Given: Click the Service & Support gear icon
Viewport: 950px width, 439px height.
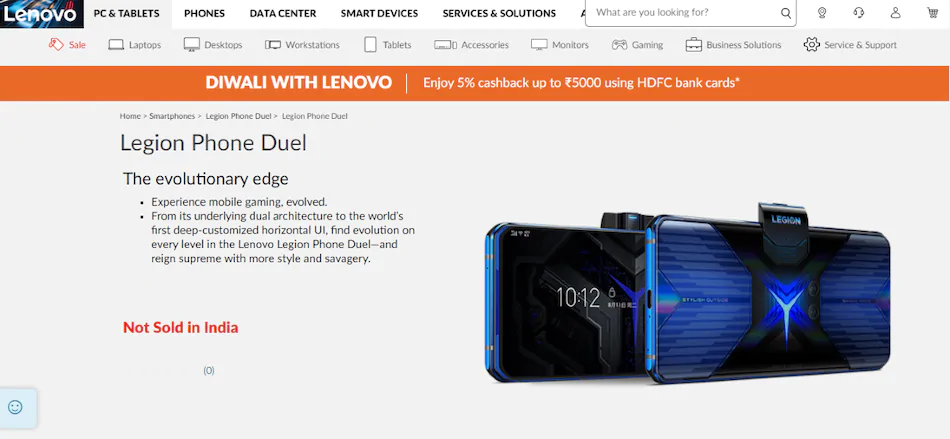Looking at the screenshot, I should (x=811, y=44).
